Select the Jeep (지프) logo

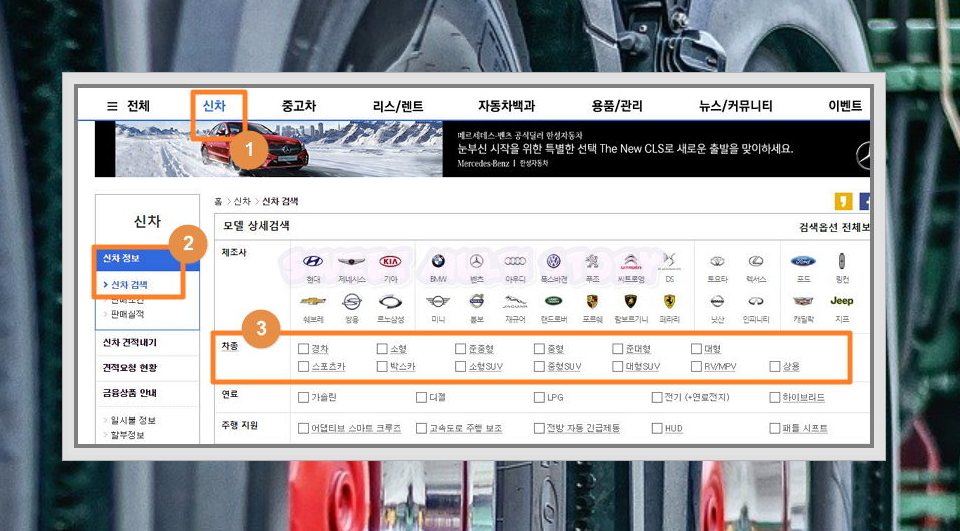coord(842,301)
